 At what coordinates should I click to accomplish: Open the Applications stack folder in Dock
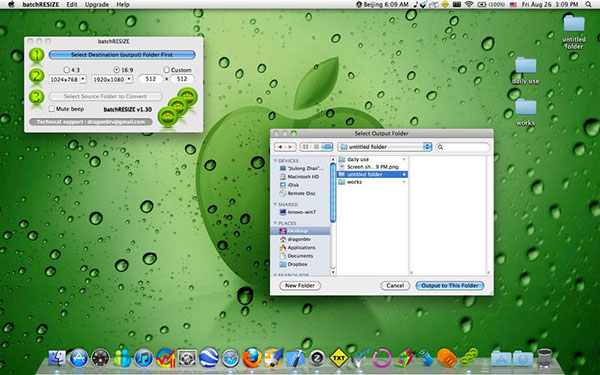pos(501,359)
